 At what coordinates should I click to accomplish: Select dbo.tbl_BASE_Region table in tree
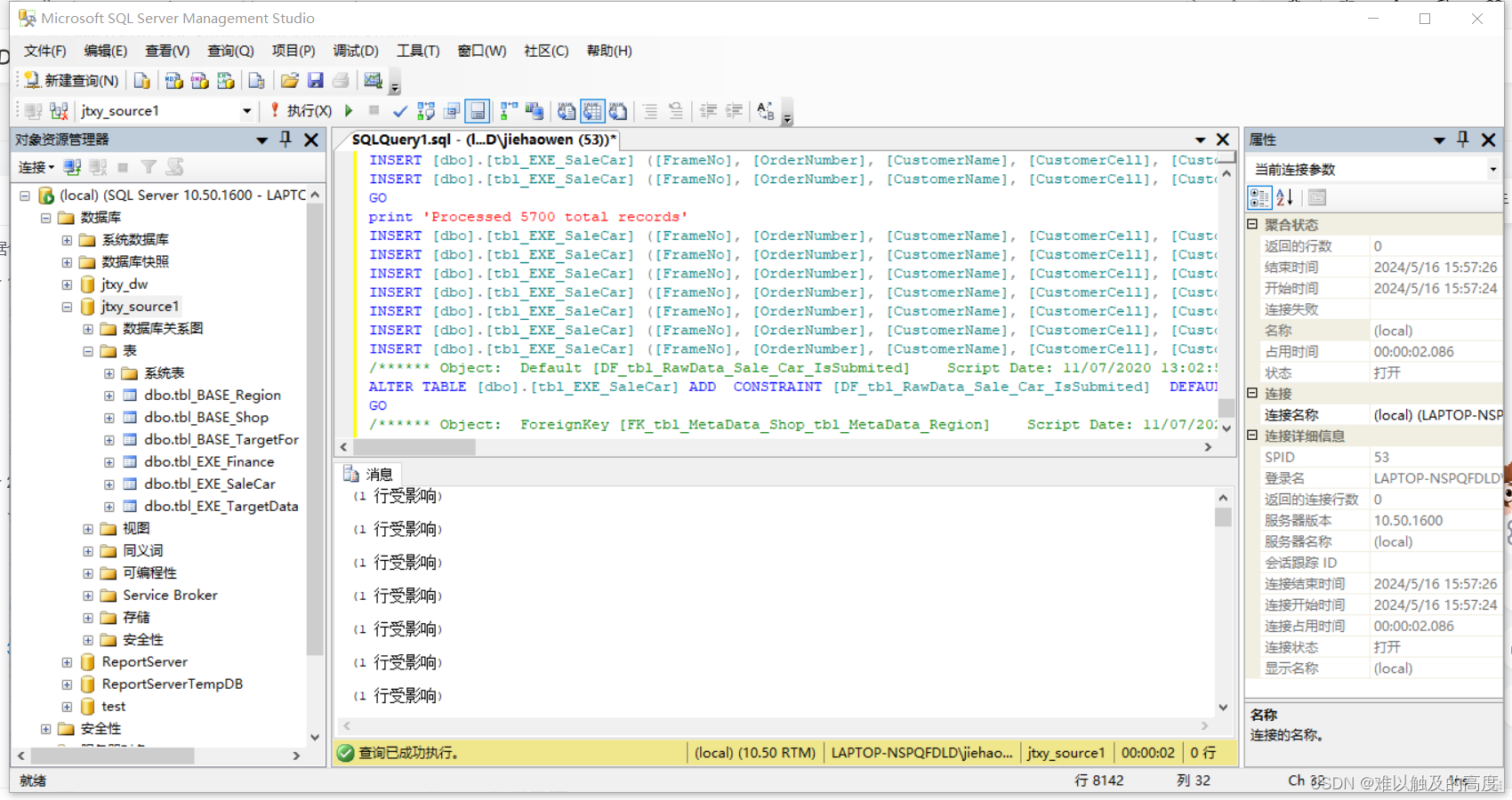click(x=213, y=395)
